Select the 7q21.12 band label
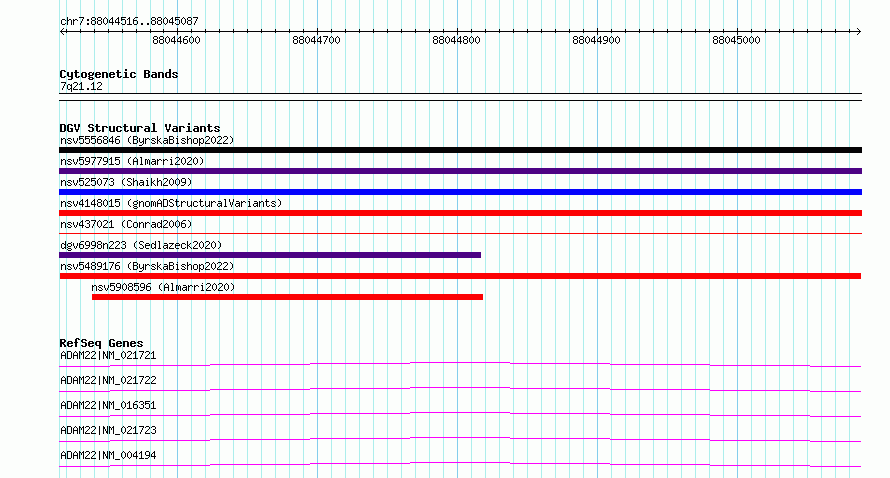Screen dimensions: 890x478 point(81,86)
